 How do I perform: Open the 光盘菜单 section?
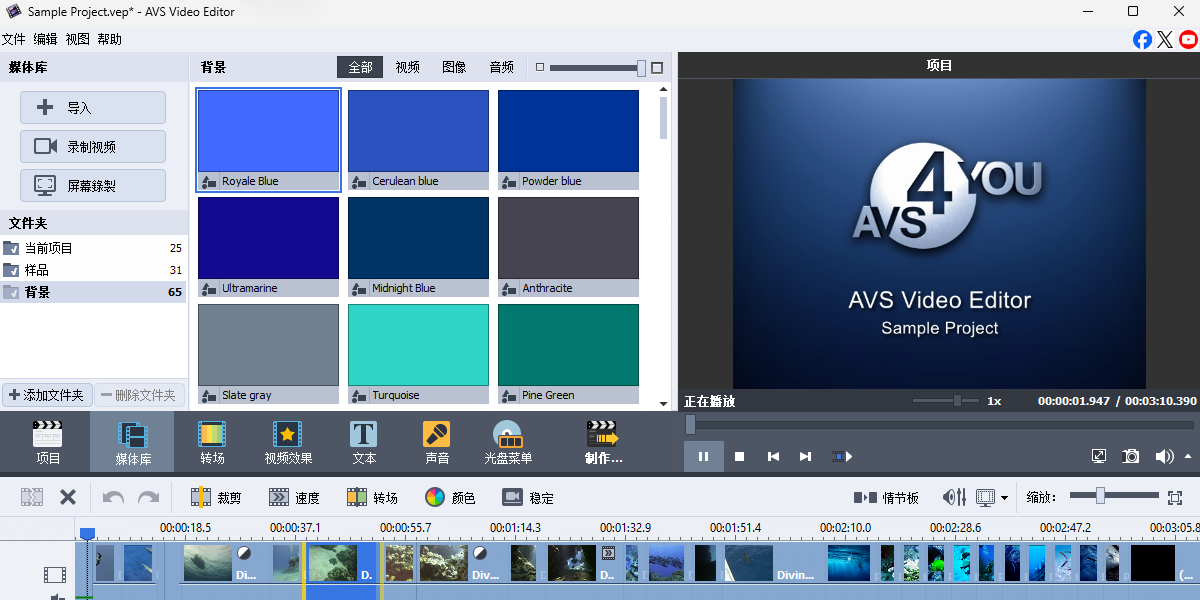click(508, 442)
